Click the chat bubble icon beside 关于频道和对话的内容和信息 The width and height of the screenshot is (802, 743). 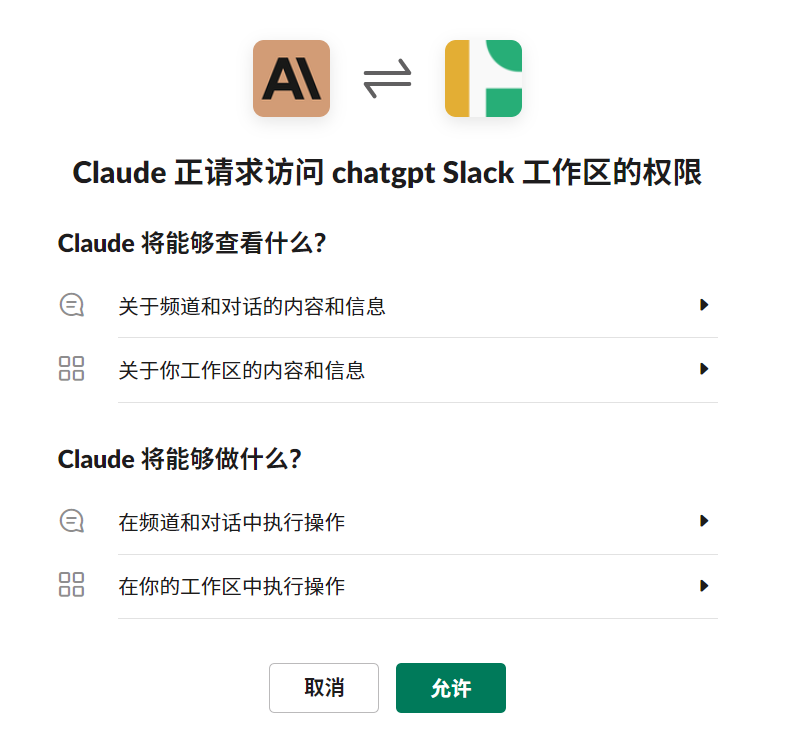[x=72, y=305]
